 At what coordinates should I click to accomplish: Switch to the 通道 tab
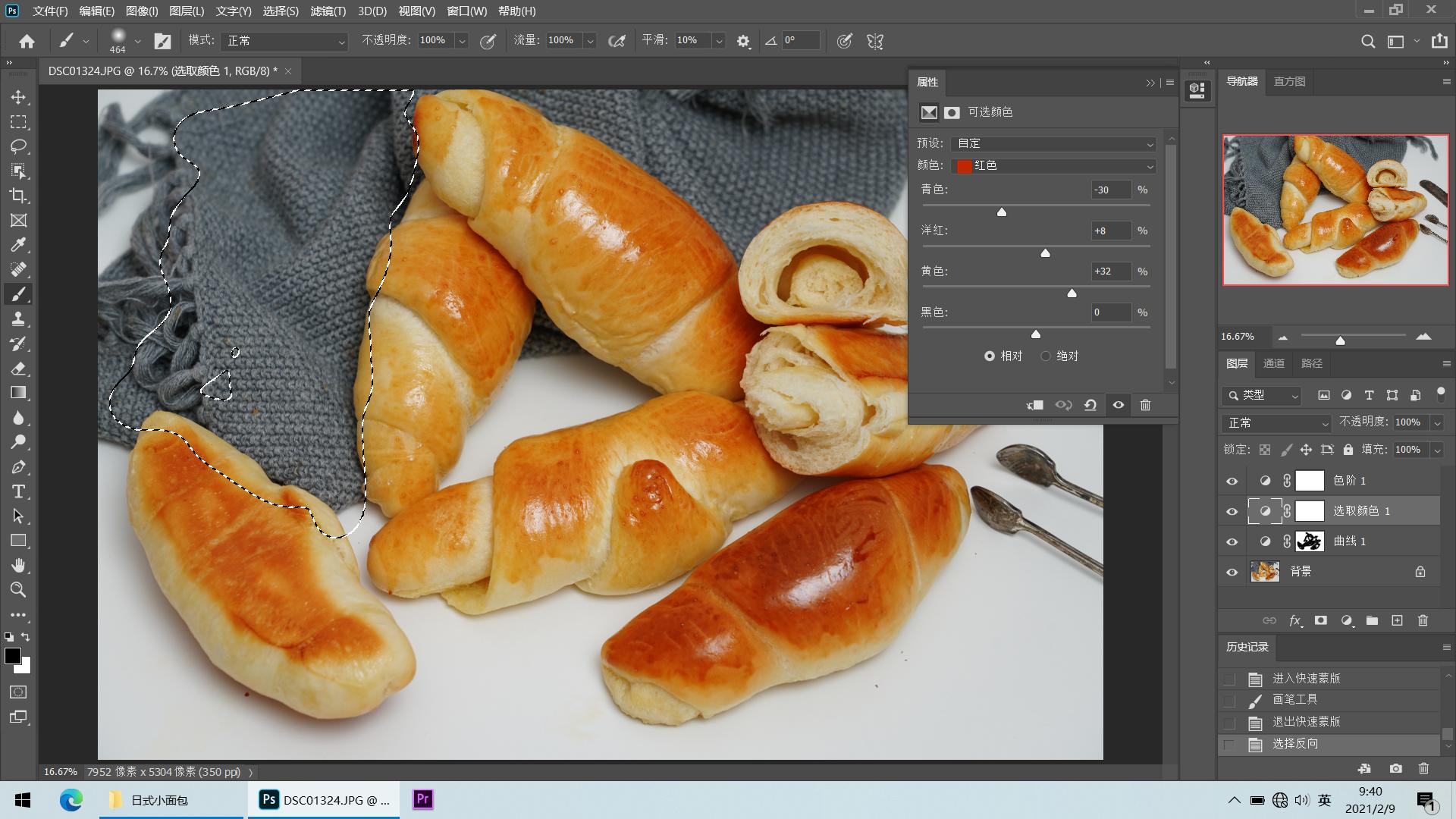tap(1273, 363)
